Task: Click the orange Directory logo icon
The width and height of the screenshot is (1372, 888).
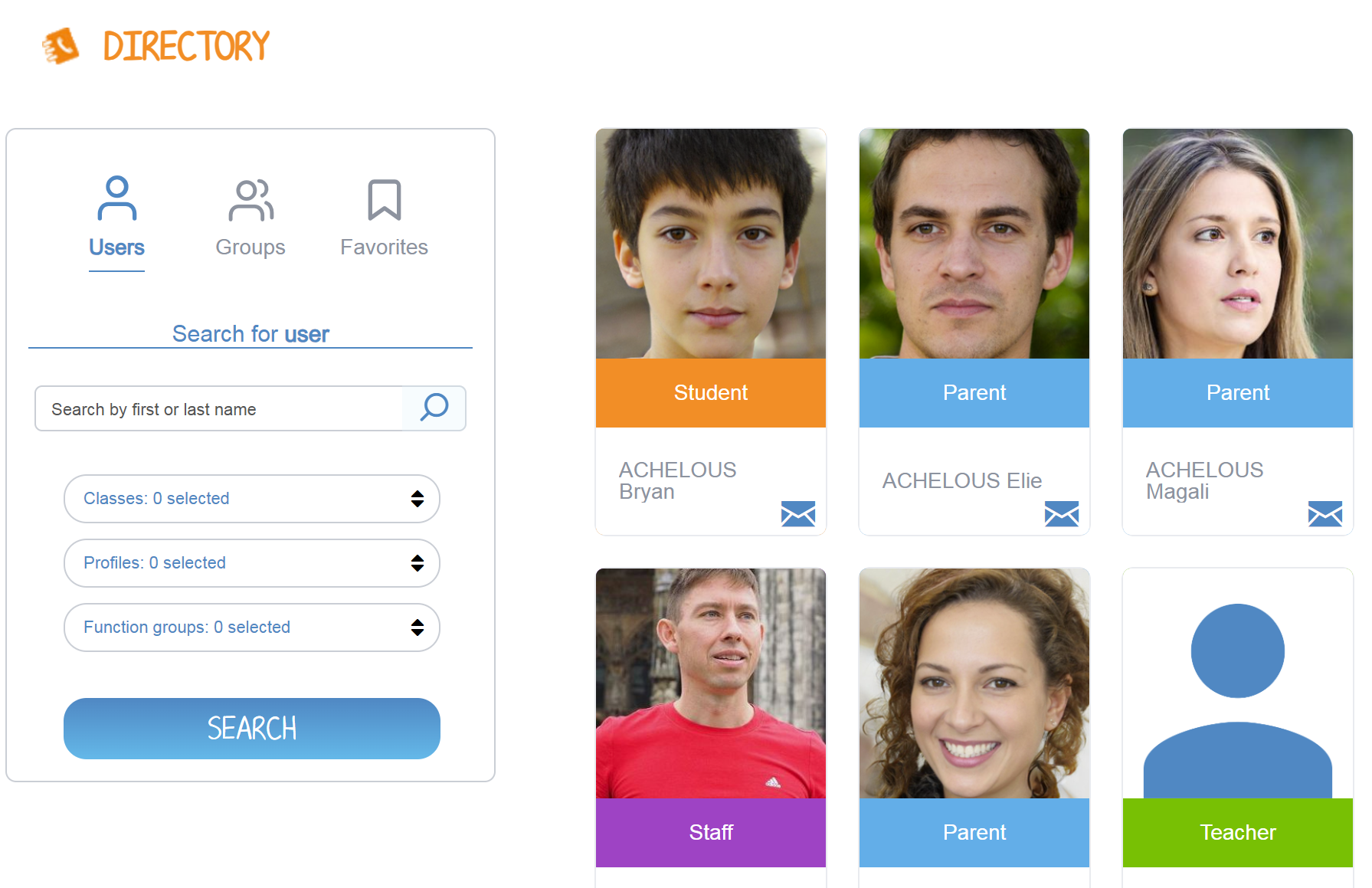Action: (61, 46)
